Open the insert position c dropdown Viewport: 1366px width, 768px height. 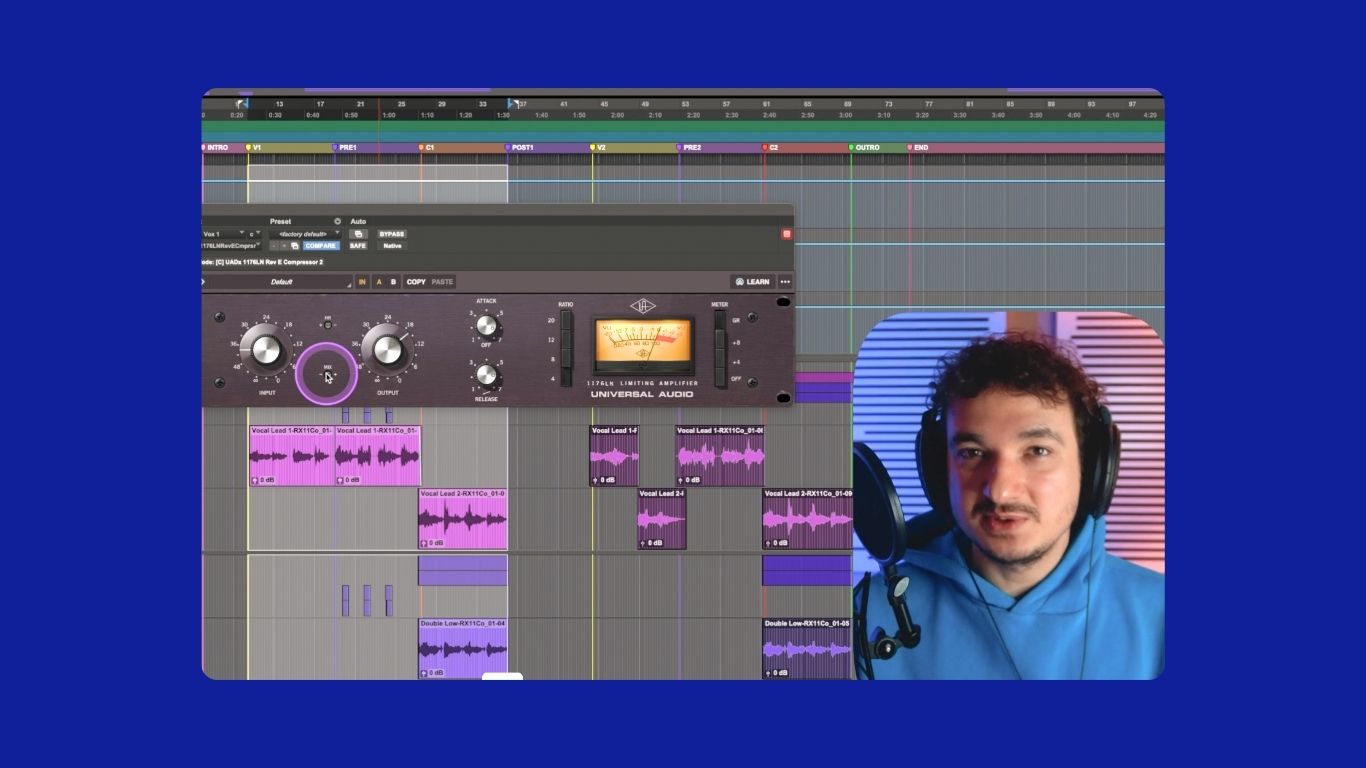click(x=254, y=234)
